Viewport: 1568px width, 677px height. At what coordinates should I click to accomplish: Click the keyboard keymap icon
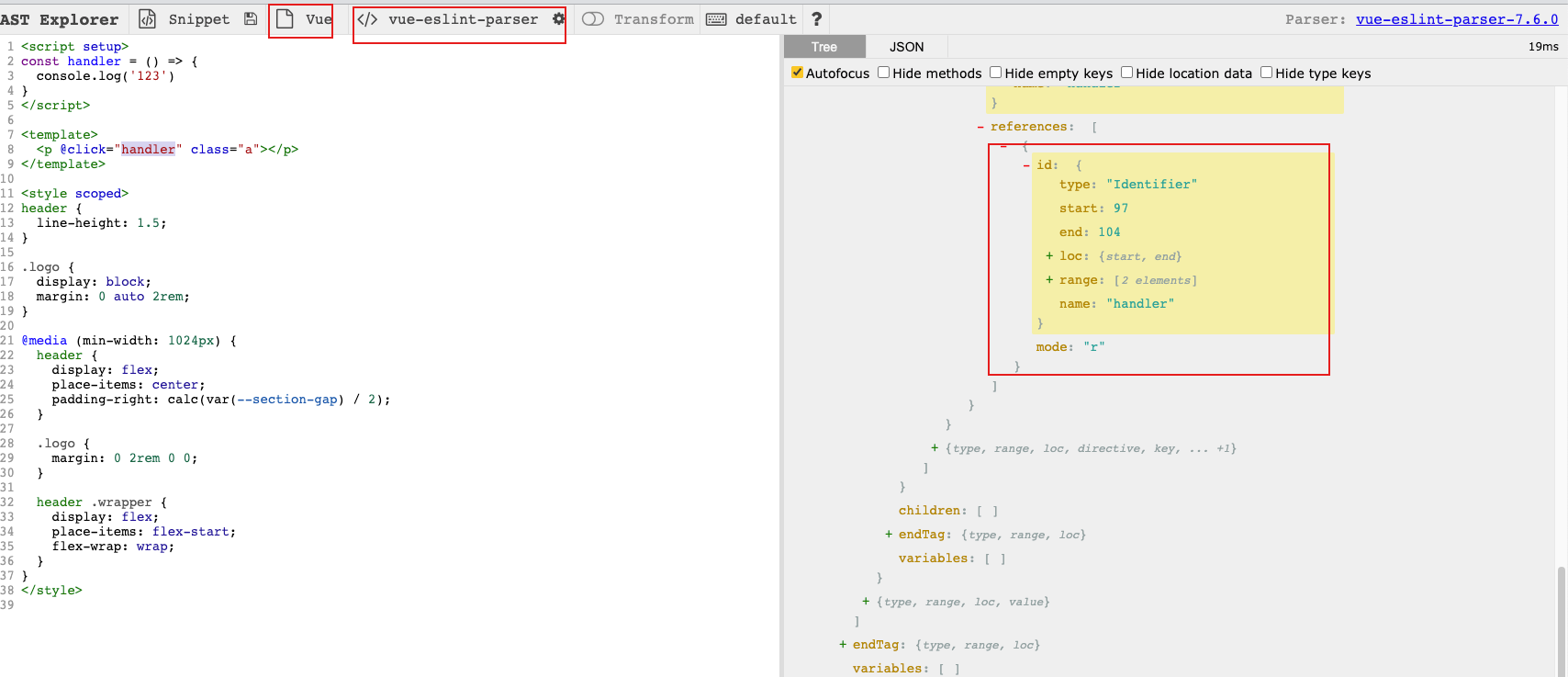click(717, 19)
